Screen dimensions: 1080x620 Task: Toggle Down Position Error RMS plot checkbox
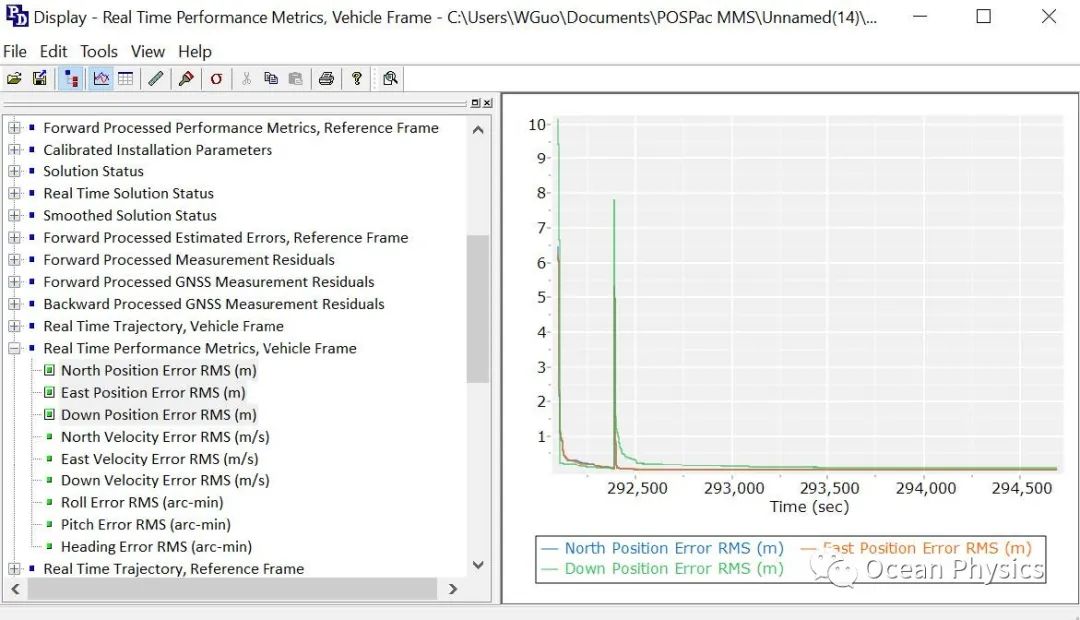[50, 415]
